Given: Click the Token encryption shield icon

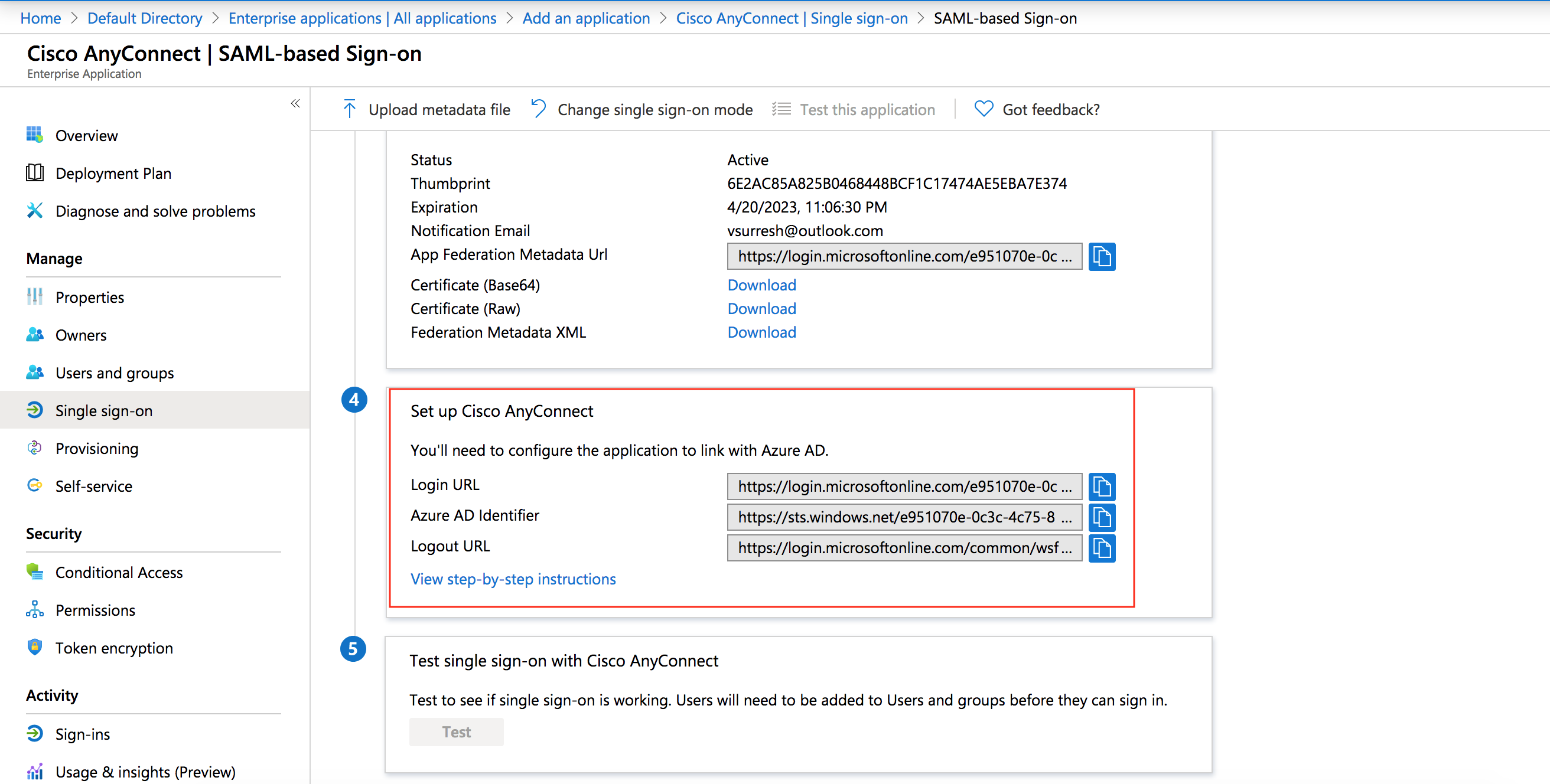Looking at the screenshot, I should [x=35, y=648].
